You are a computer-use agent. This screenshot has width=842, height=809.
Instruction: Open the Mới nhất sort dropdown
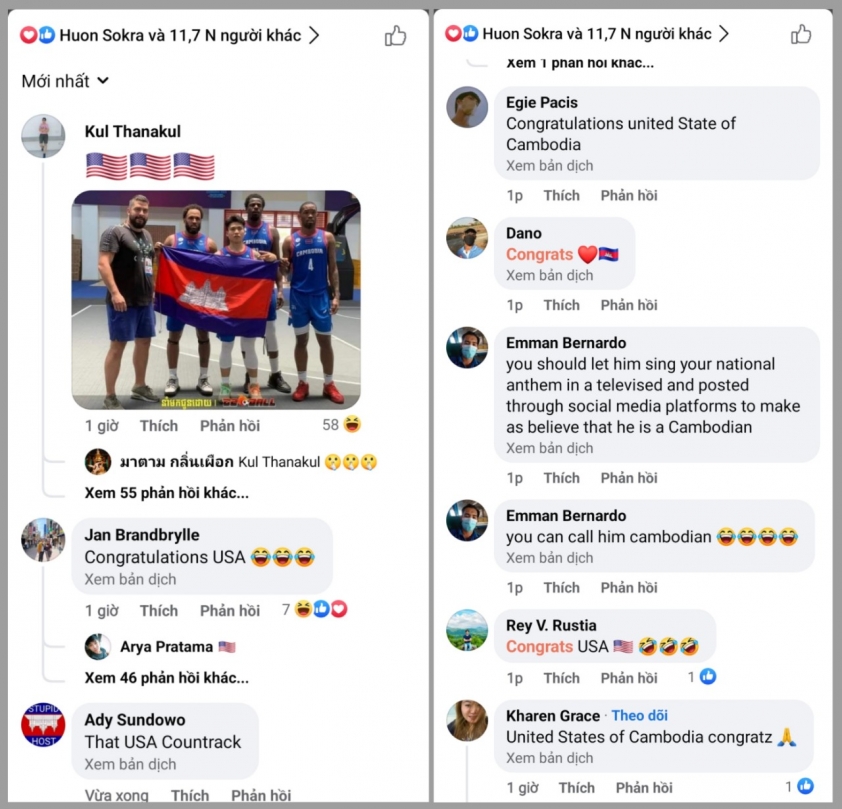click(65, 81)
